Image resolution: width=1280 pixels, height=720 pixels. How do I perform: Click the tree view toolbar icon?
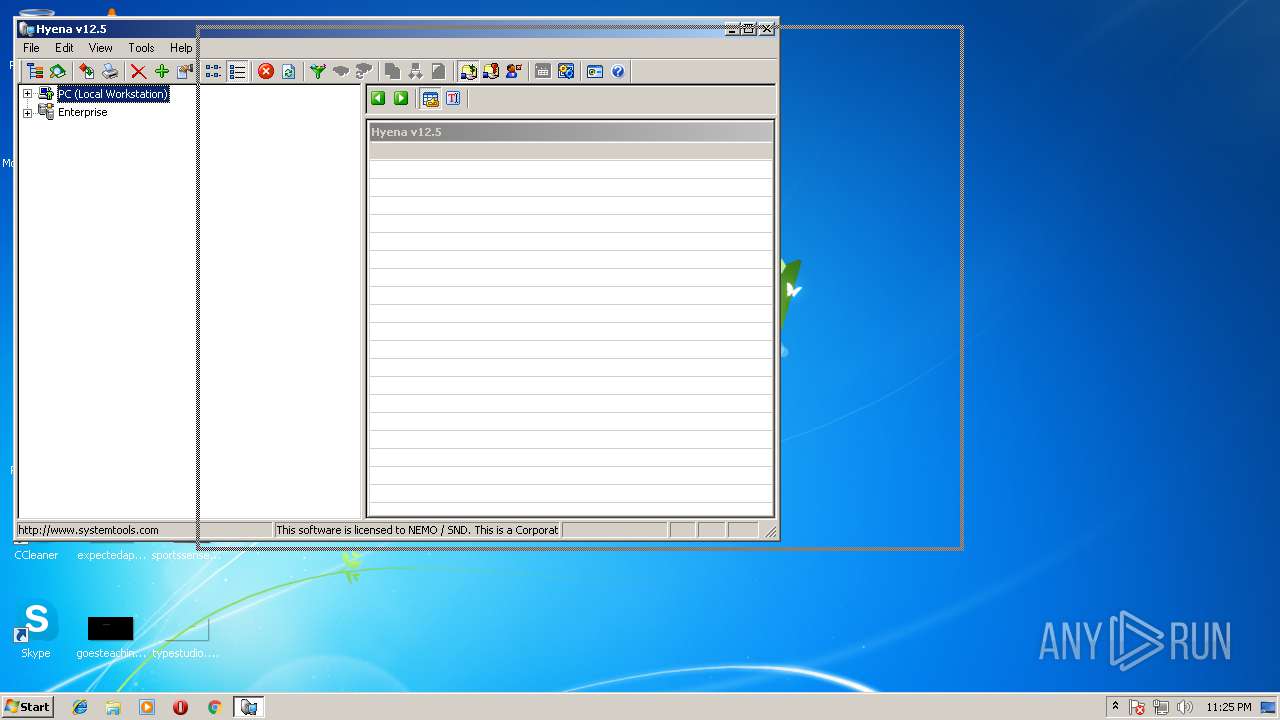tap(35, 71)
